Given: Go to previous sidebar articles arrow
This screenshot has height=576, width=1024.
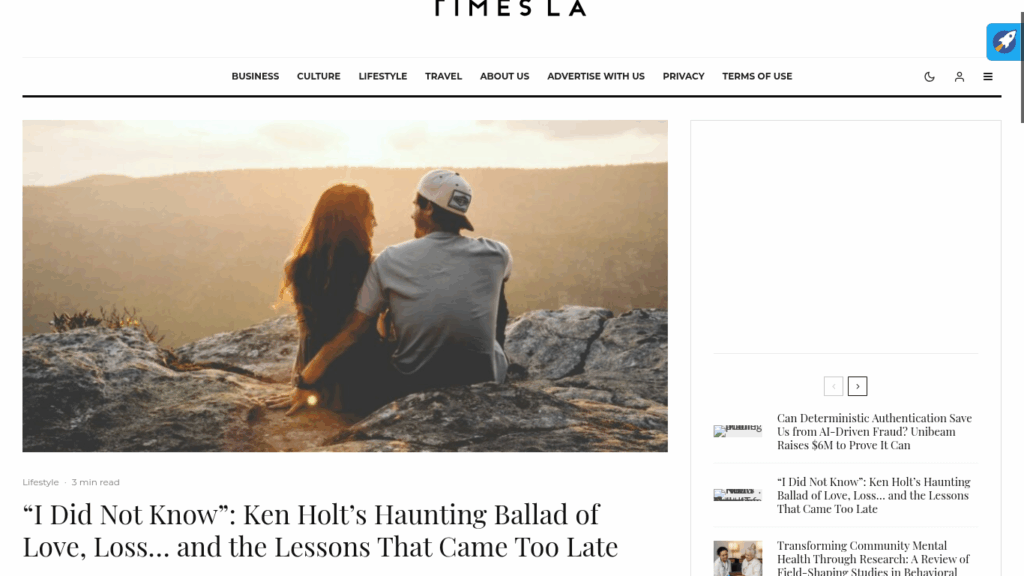Looking at the screenshot, I should (833, 386).
